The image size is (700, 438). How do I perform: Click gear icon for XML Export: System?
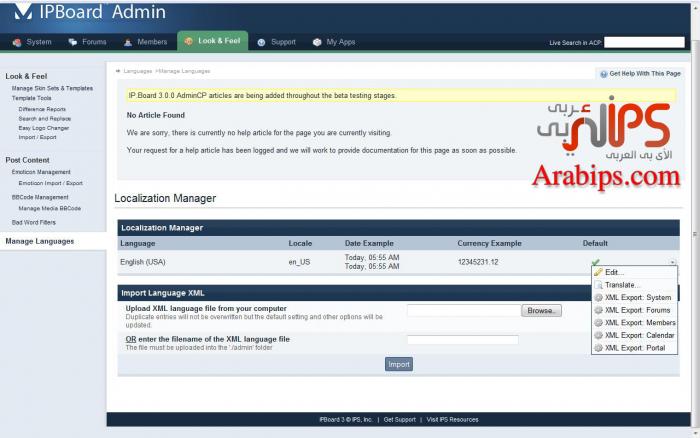[599, 298]
